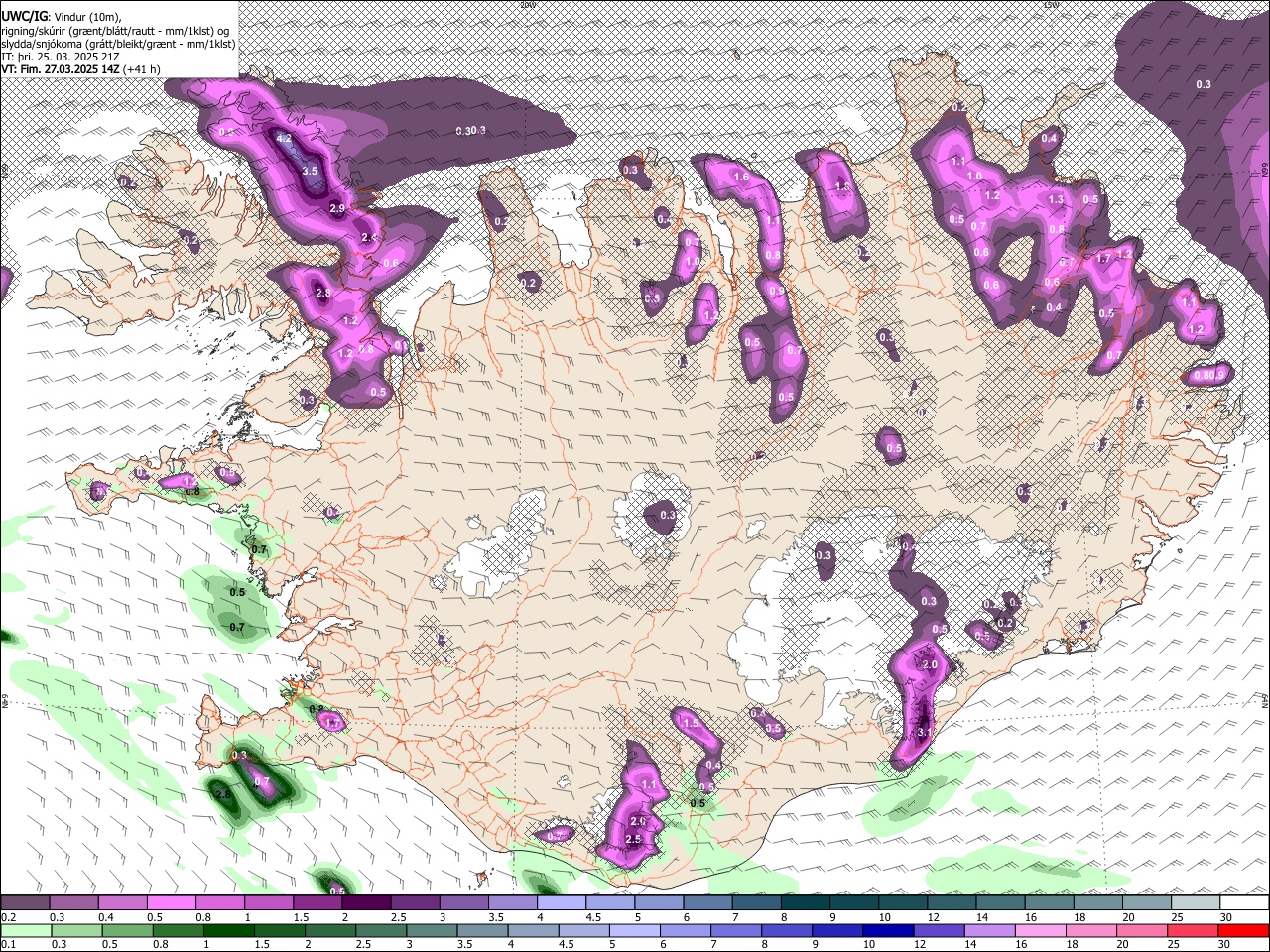Click the 3.1 value on the southeast coast

pos(924,733)
